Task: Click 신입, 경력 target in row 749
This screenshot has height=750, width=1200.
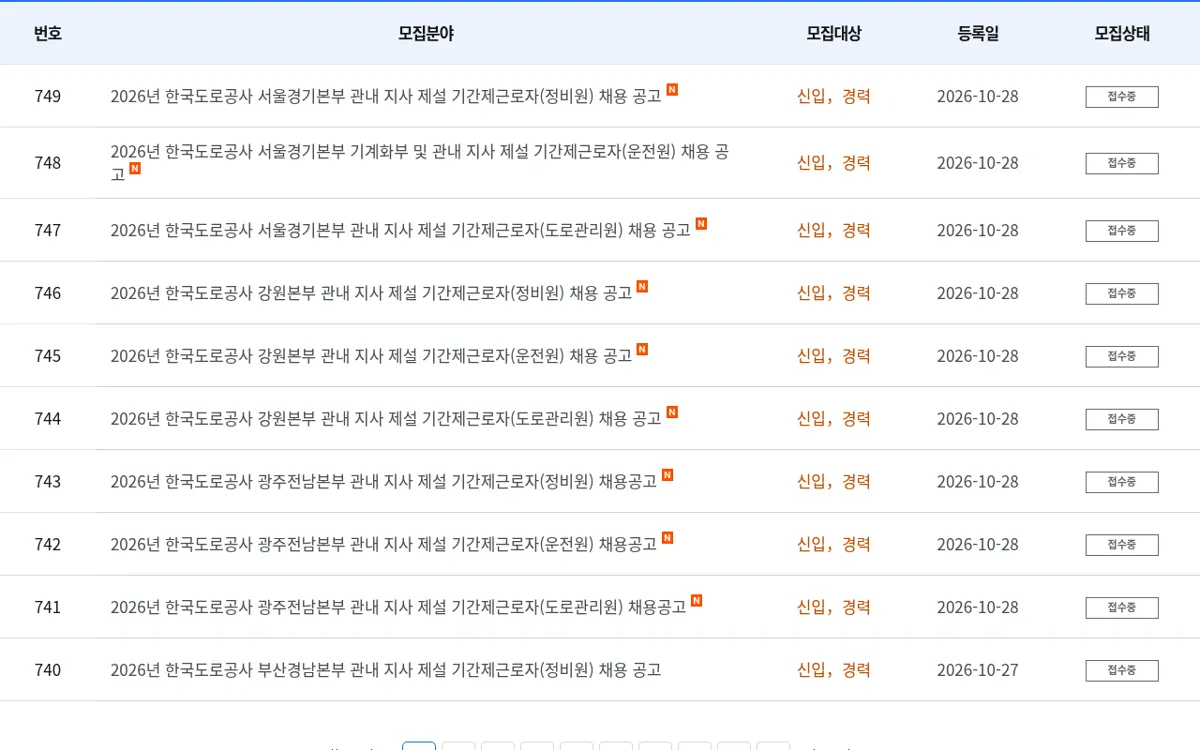Action: [834, 96]
